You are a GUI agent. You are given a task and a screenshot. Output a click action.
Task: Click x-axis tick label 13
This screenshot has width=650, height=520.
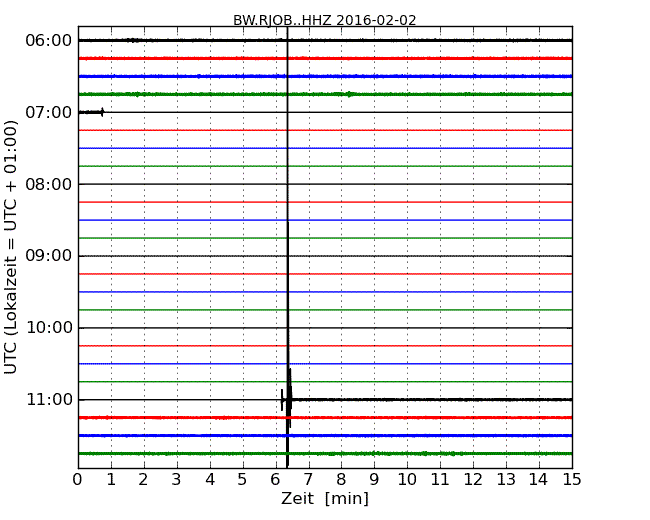(x=506, y=480)
